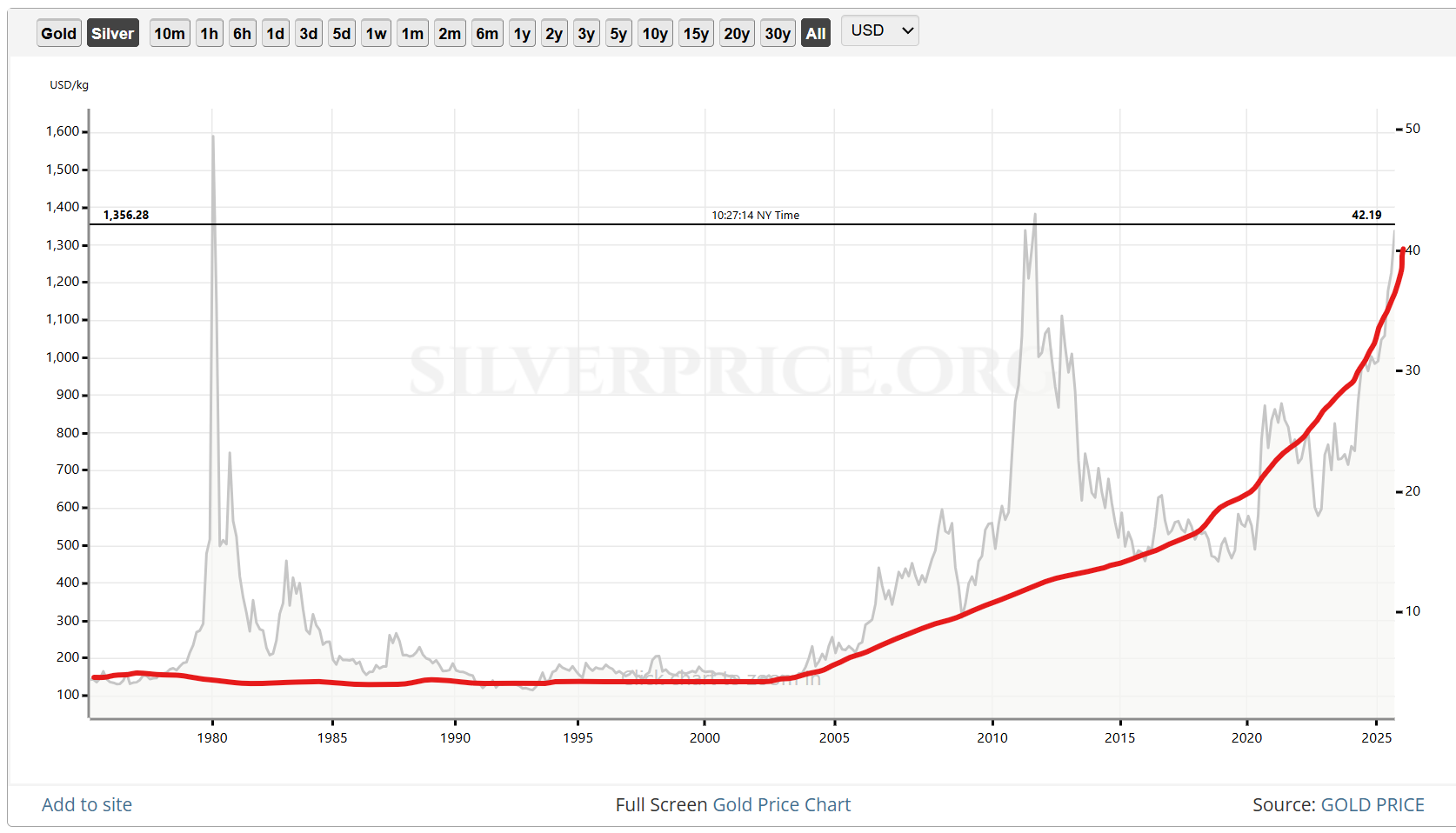Click the 1,356.28 current price label

coord(126,215)
